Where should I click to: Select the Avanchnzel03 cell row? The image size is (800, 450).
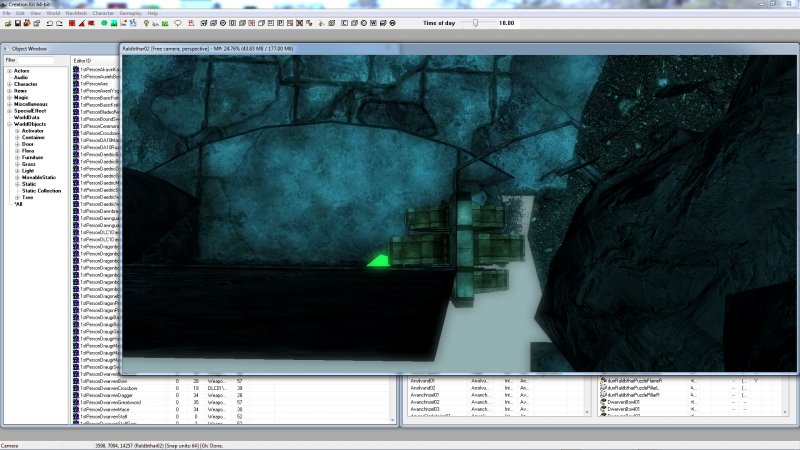tap(495, 410)
